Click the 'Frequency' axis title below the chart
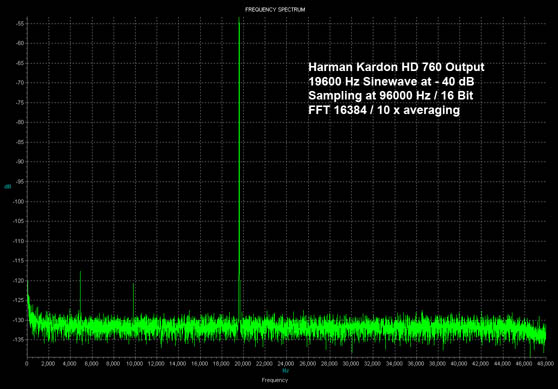The width and height of the screenshot is (558, 389). 274,380
